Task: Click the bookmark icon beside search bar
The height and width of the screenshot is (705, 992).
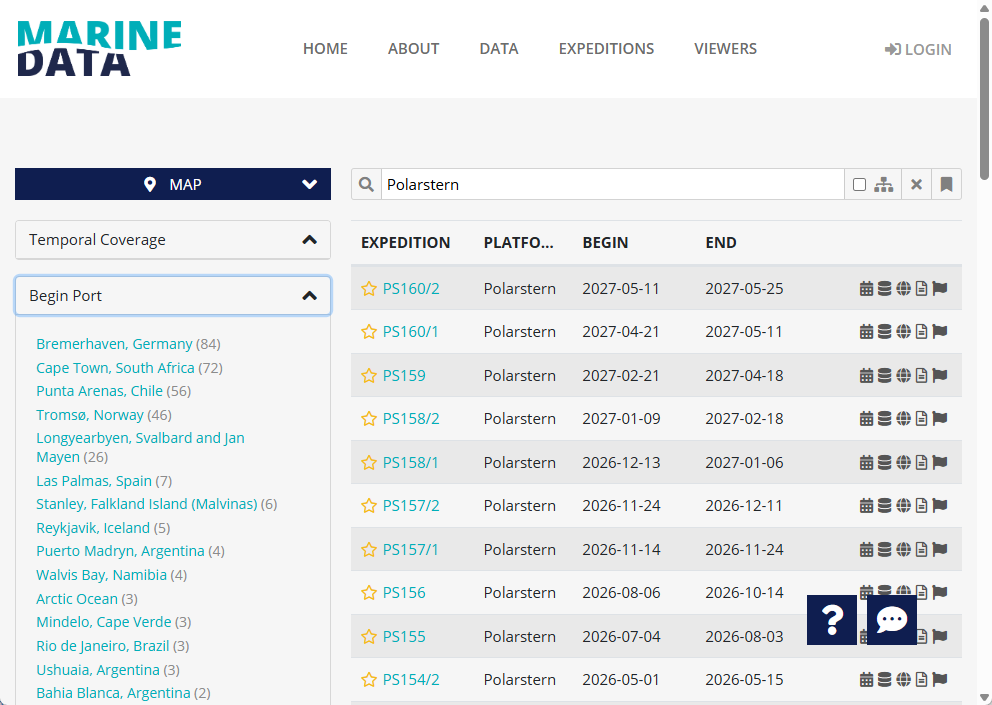Action: point(946,185)
